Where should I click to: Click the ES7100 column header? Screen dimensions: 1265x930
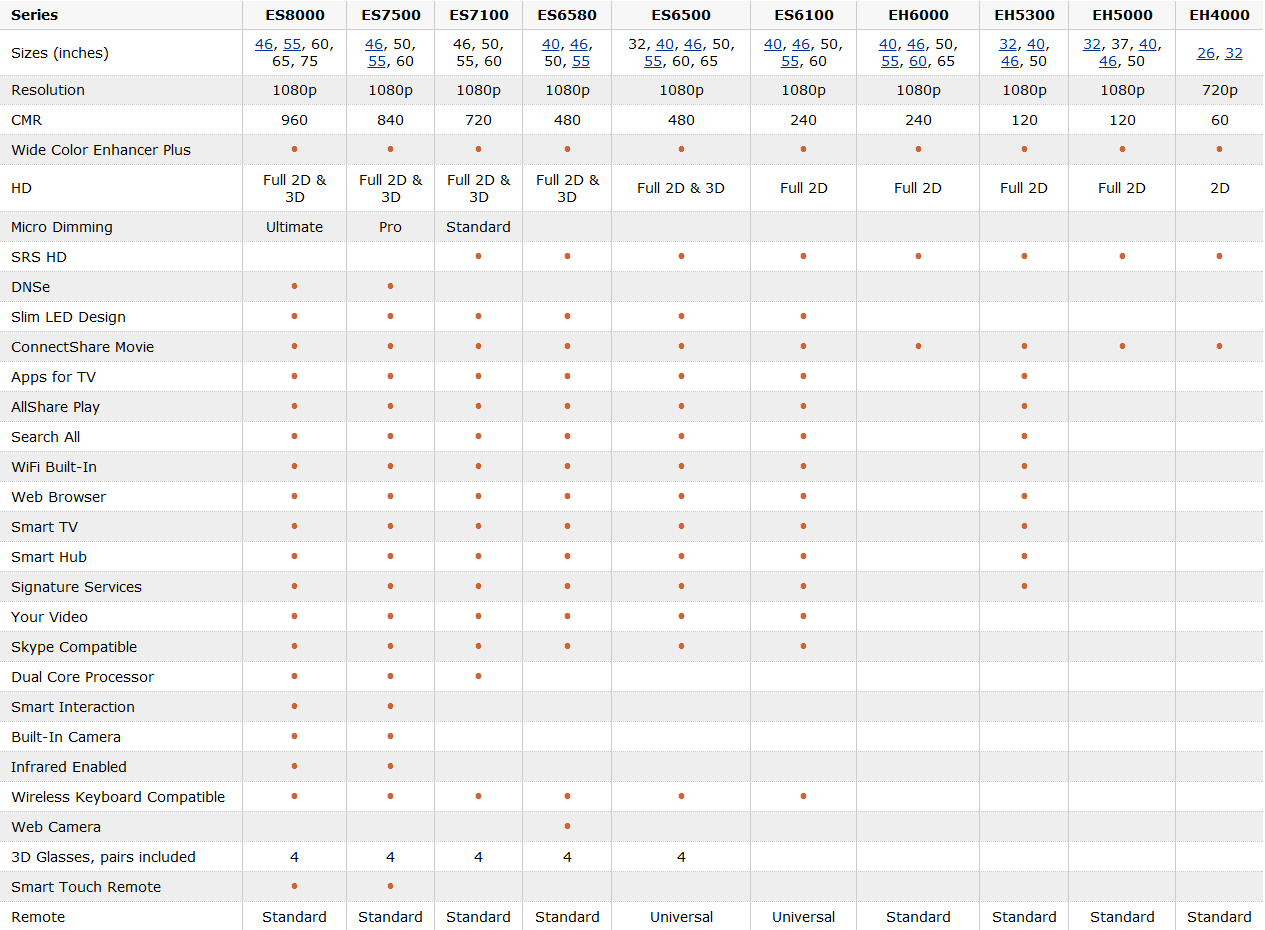[x=479, y=15]
